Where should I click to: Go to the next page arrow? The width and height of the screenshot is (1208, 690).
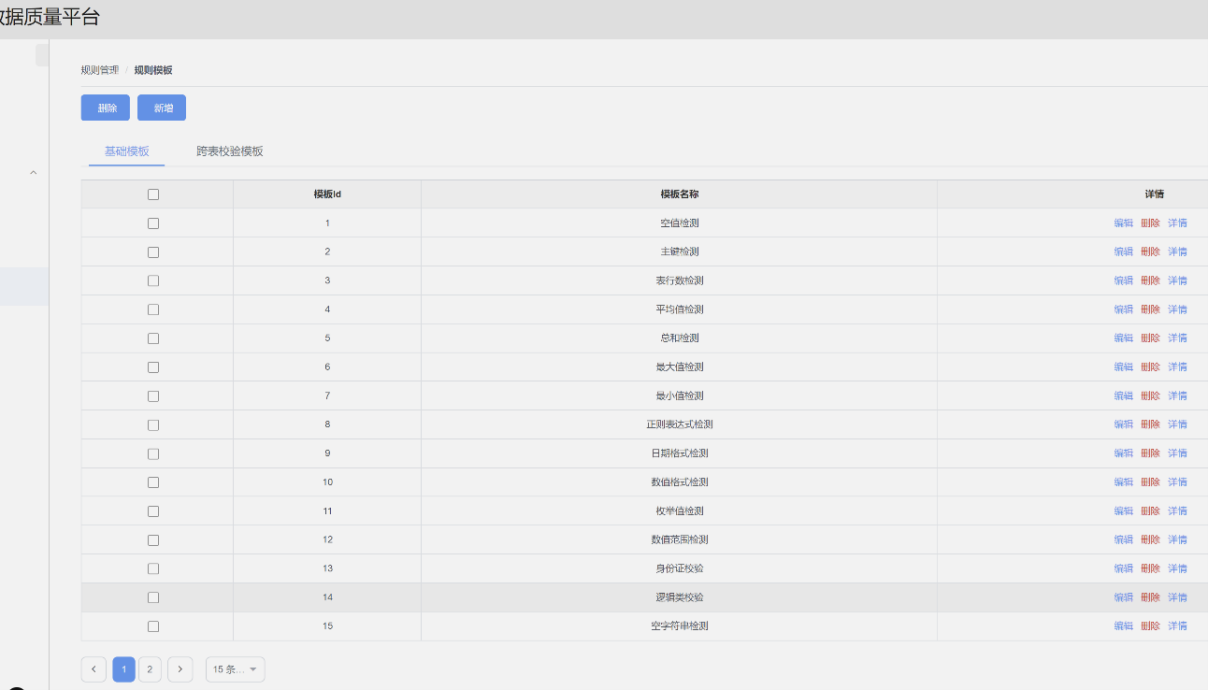pos(181,669)
